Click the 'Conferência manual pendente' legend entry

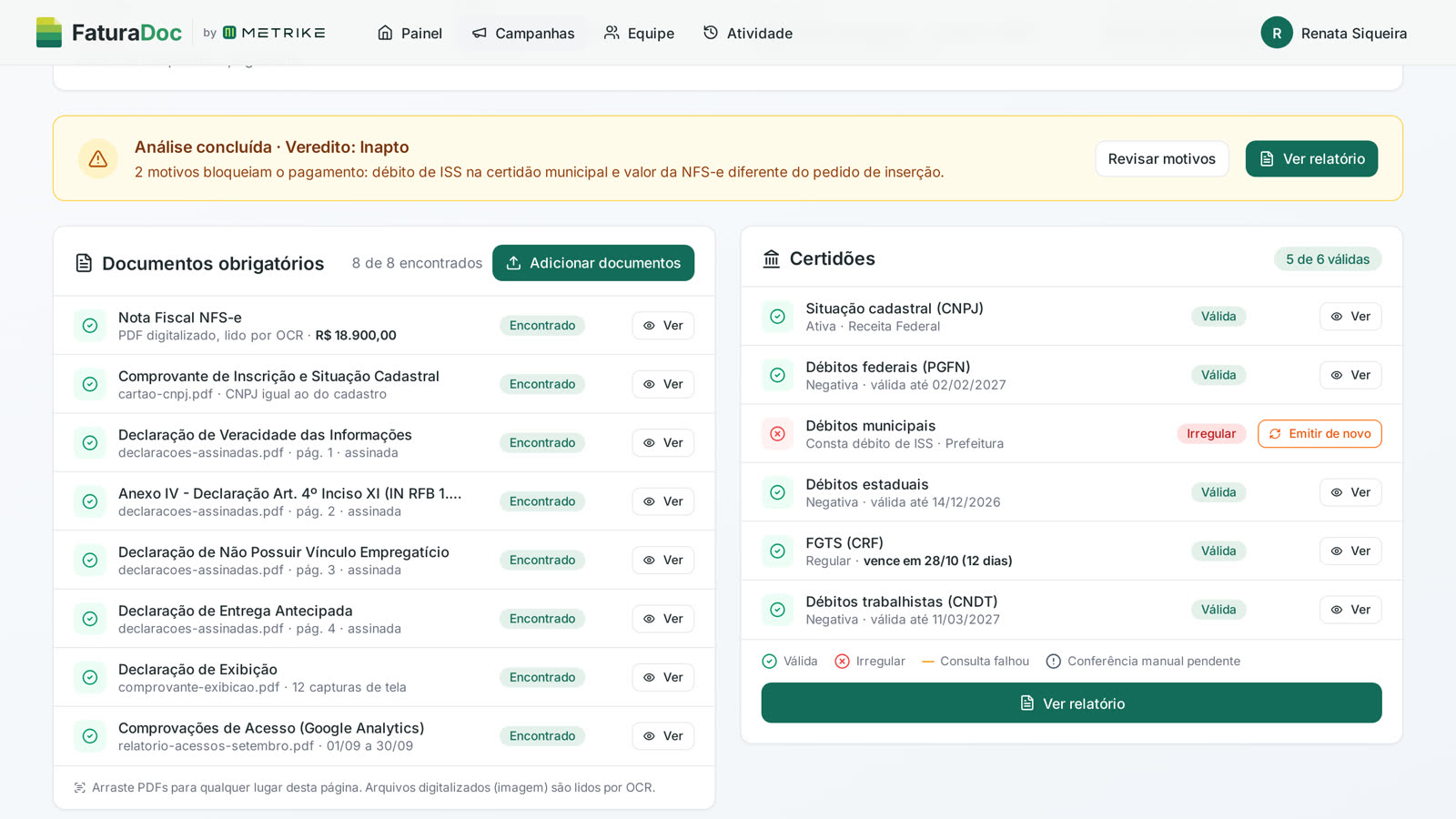[x=1143, y=662]
